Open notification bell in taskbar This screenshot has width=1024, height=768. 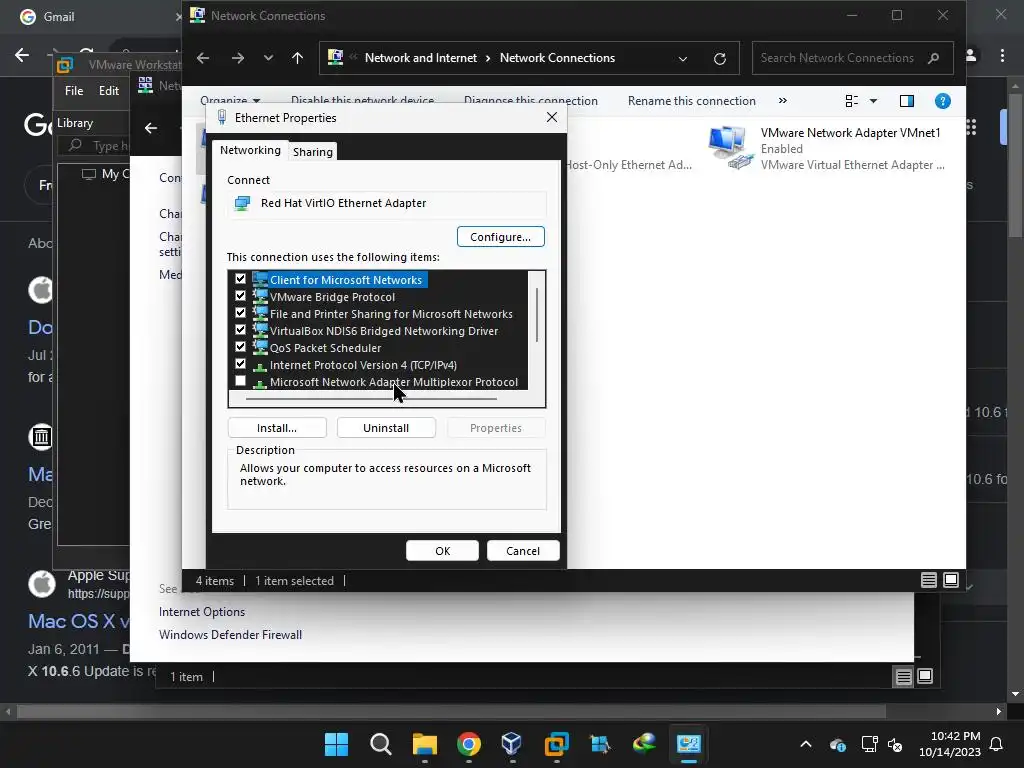tap(996, 744)
